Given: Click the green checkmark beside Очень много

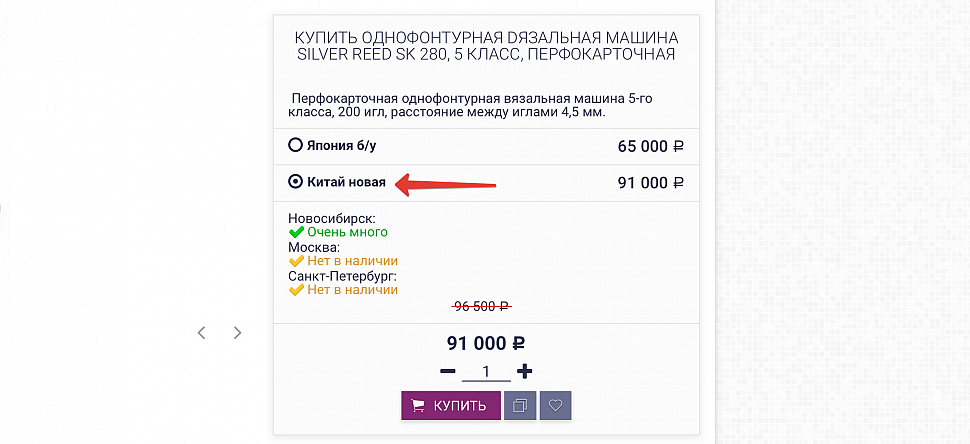Looking at the screenshot, I should point(296,233).
